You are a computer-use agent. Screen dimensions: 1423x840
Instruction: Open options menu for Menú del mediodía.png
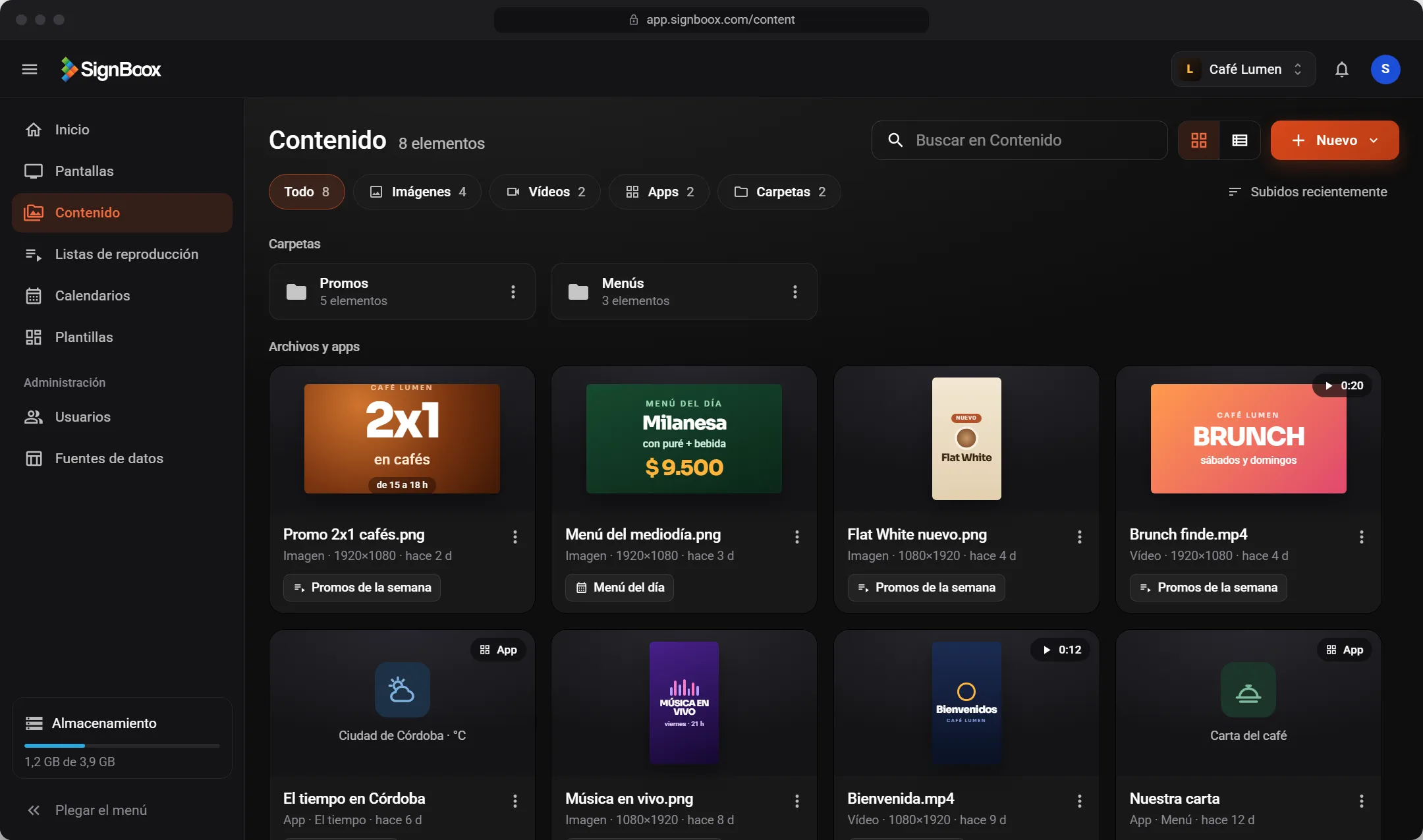(797, 537)
